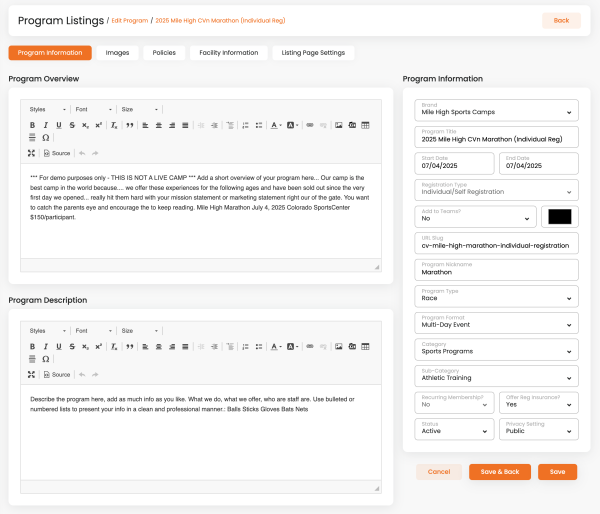Screen dimensions: 600x514
Task: Insert block quote in Program Overview editor
Action: (130, 125)
